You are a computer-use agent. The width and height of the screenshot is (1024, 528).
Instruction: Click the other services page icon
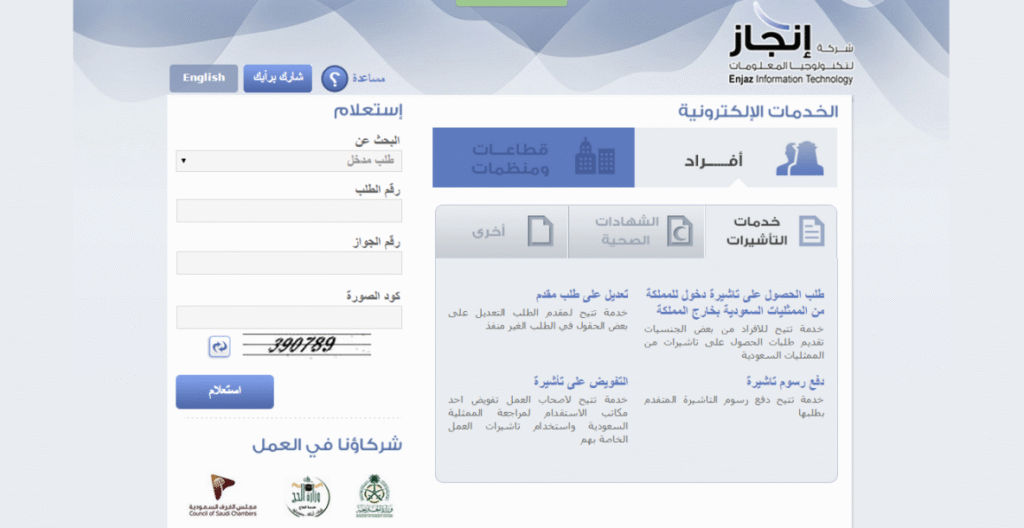(541, 231)
